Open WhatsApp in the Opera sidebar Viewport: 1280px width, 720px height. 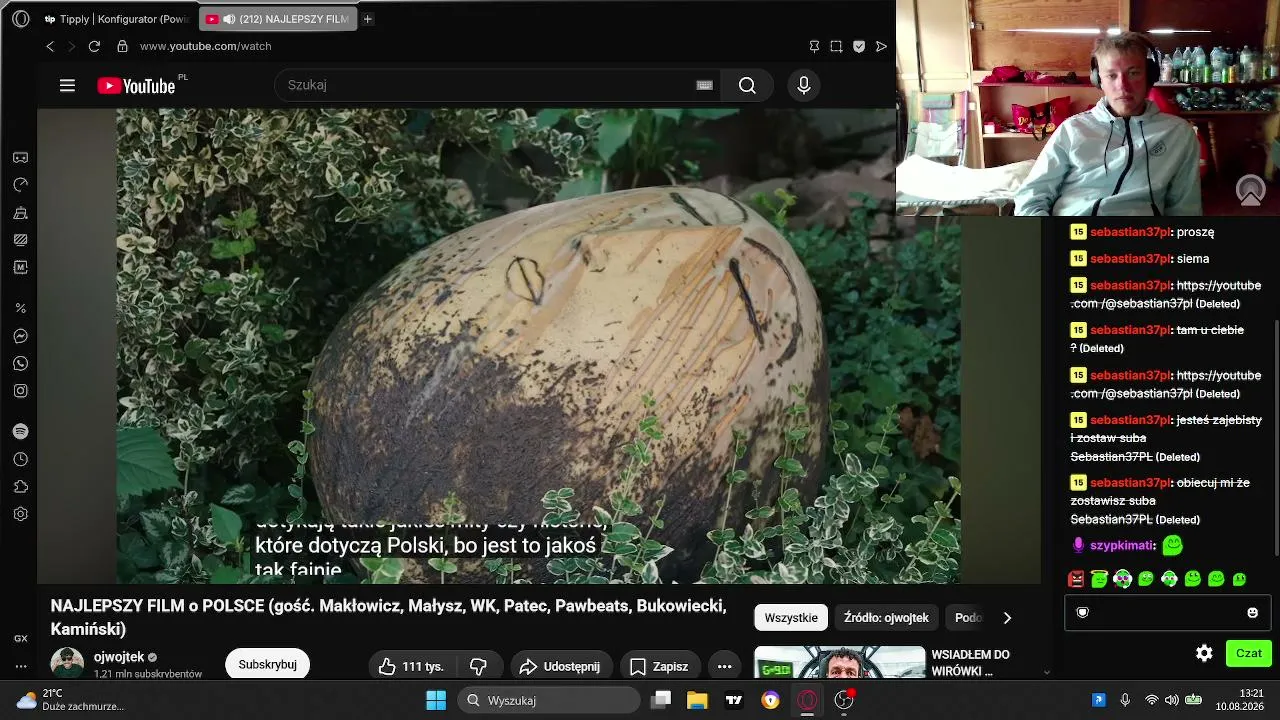tap(20, 364)
